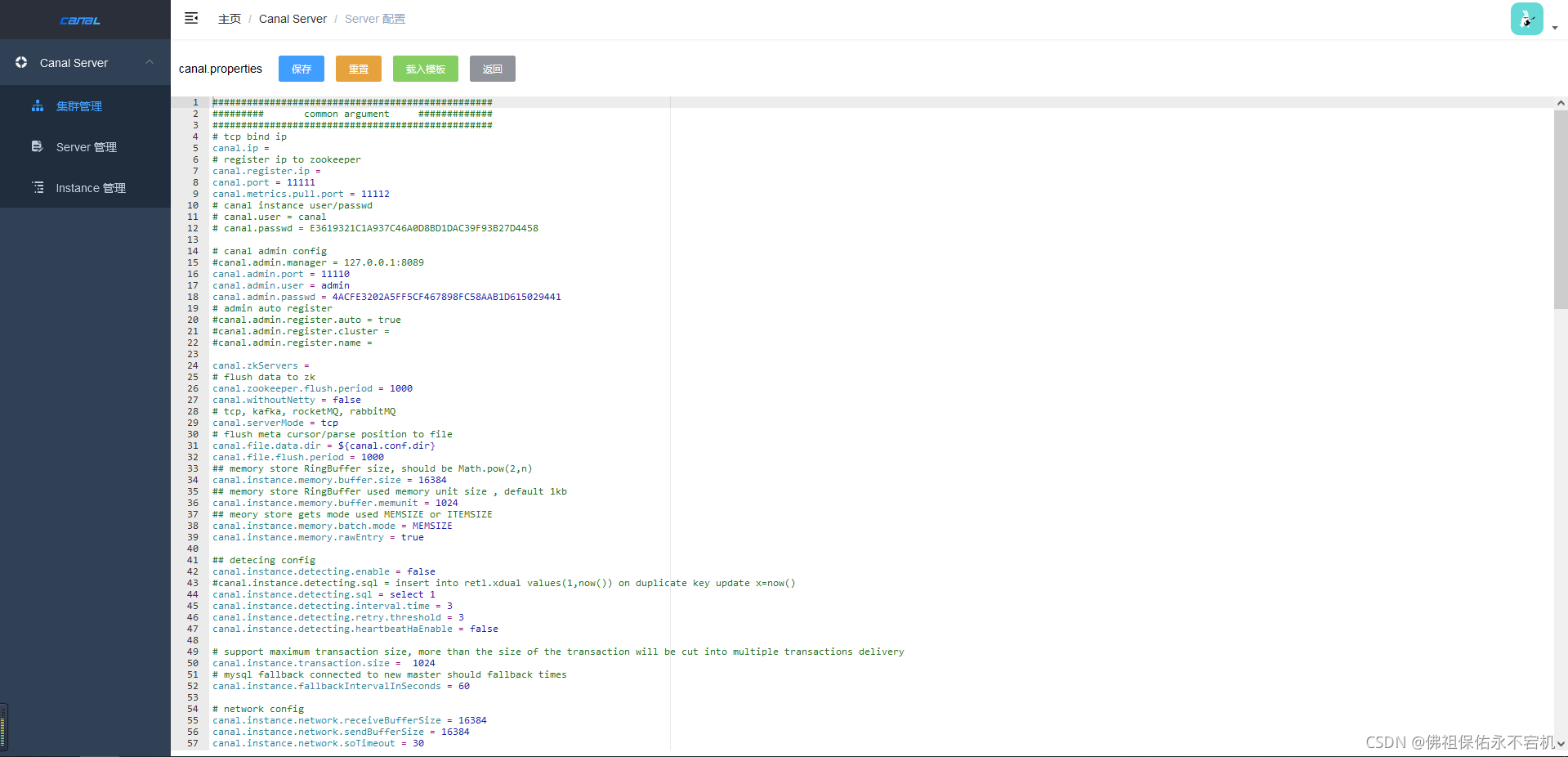
Task: Open the Server 管理 menu item
Action: pyautogui.click(x=87, y=147)
